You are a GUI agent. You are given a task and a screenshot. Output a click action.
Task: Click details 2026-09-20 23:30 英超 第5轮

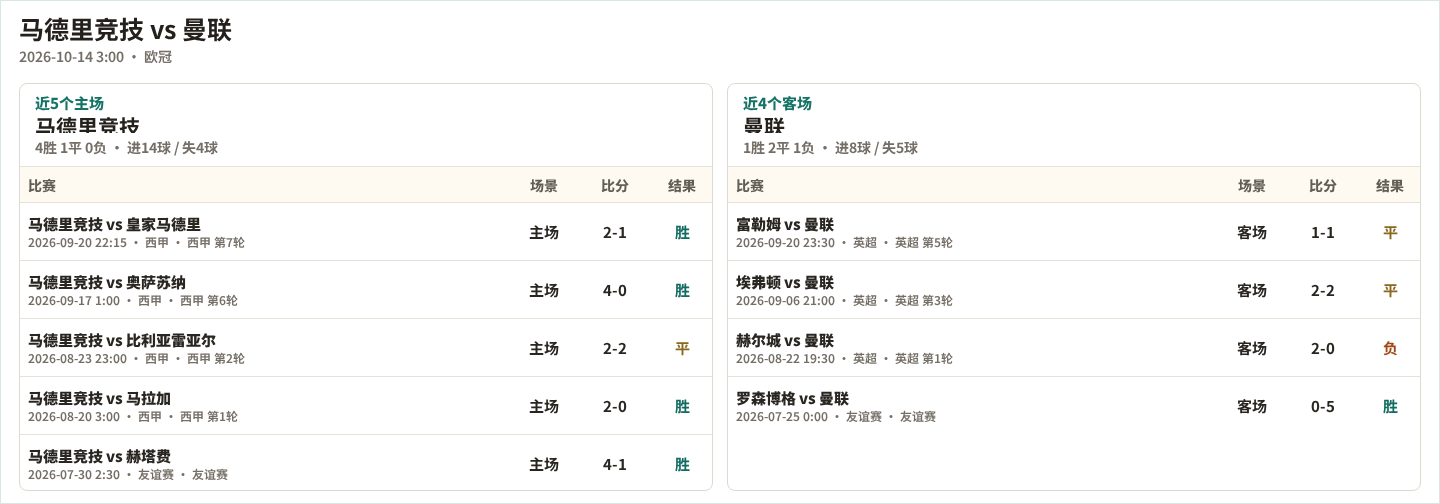tap(844, 243)
